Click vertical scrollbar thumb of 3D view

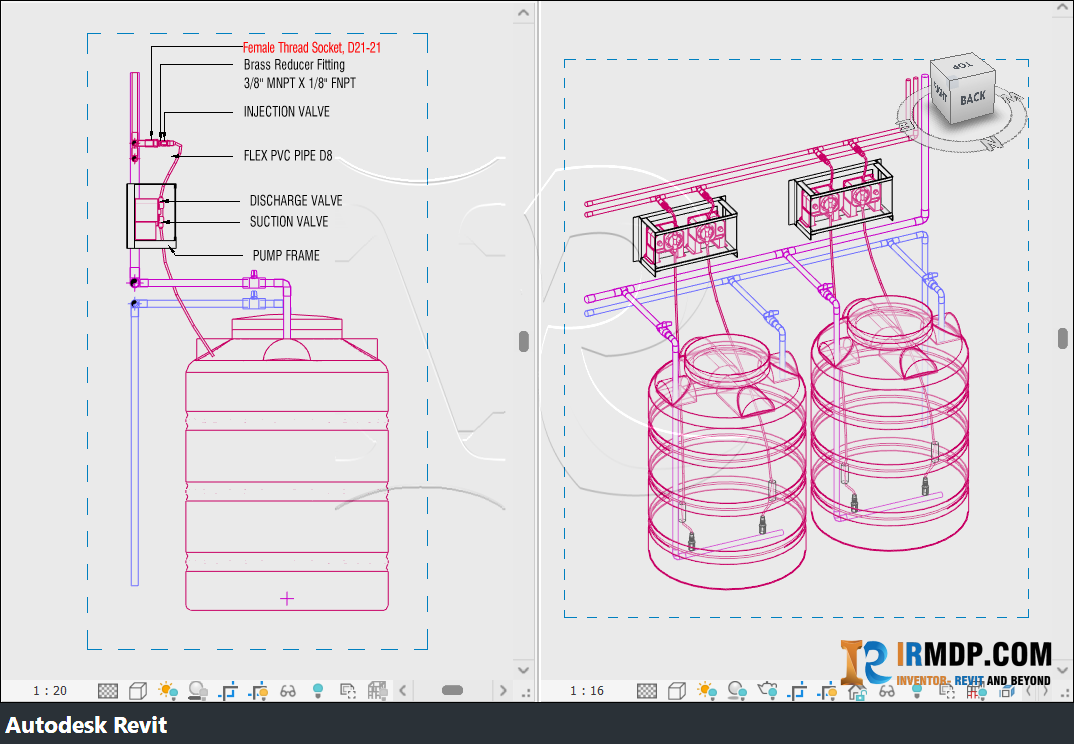tap(1062, 338)
